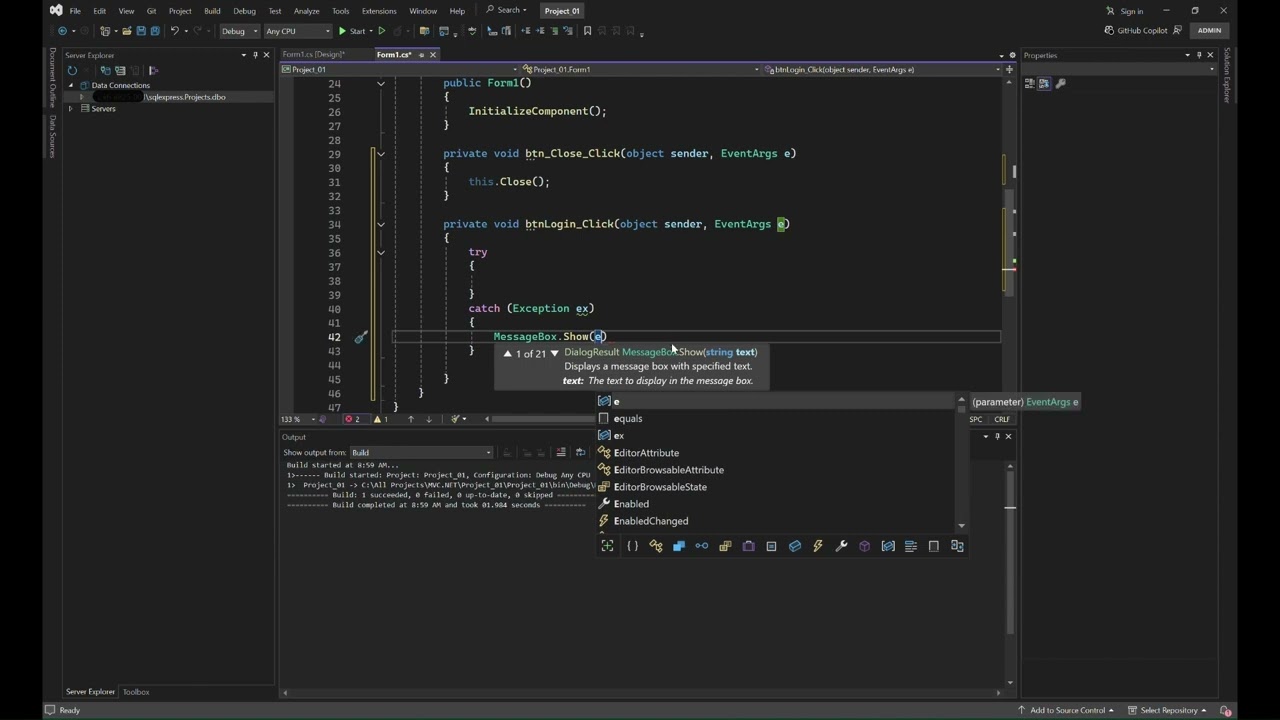Click the Open File folder toolbar icon
Screen dimensions: 1280x720
coord(127,31)
